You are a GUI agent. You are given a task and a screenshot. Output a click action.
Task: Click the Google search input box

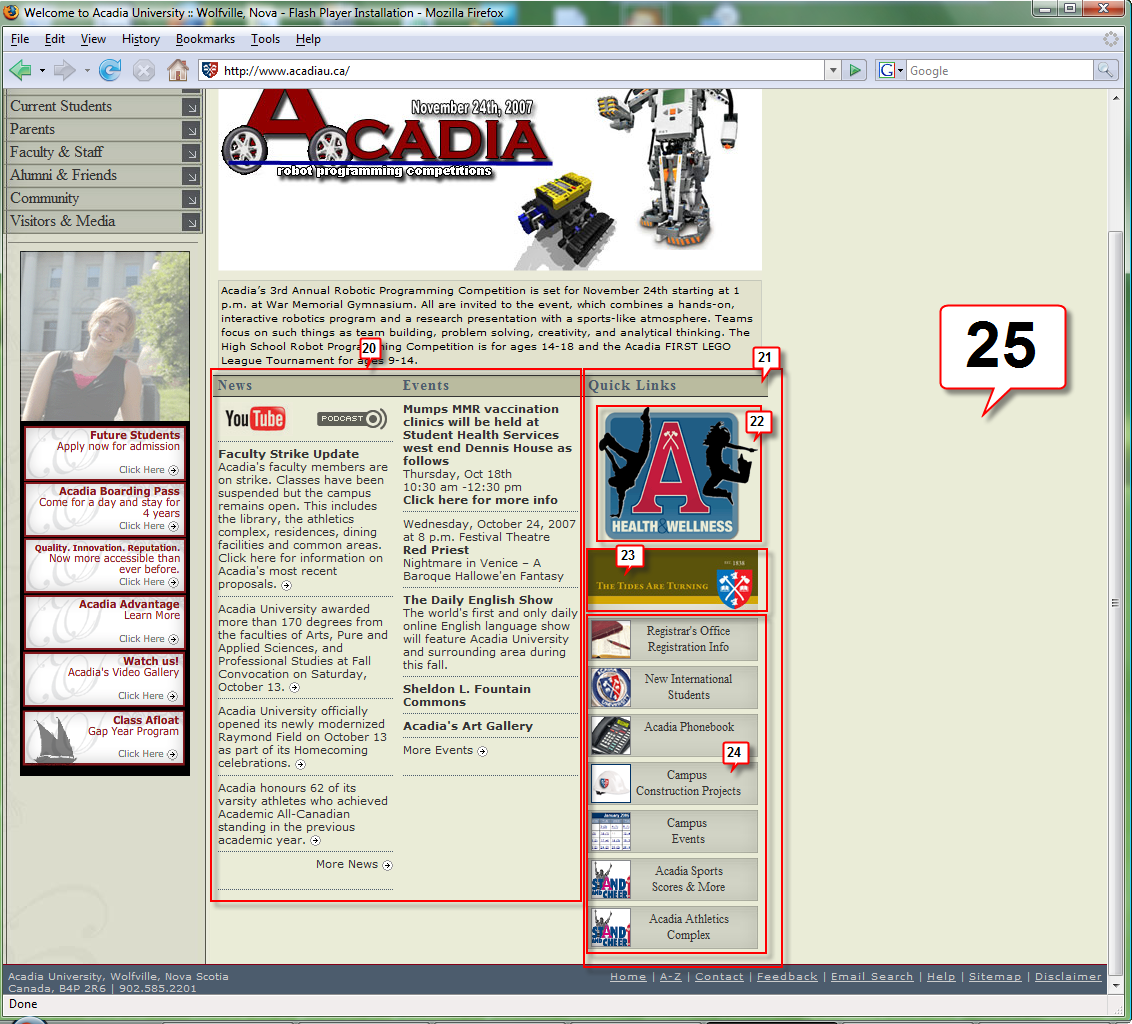pyautogui.click(x=1000, y=70)
